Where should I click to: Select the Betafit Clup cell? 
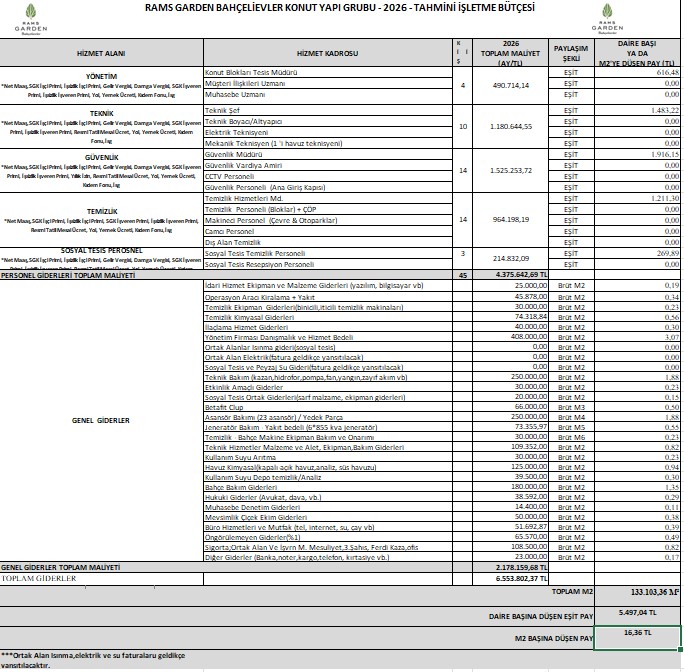[x=328, y=407]
